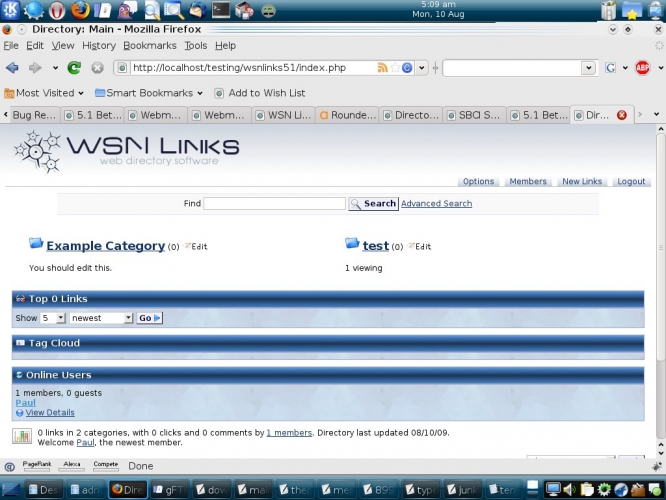Open the Bookmarks menu

(149, 46)
